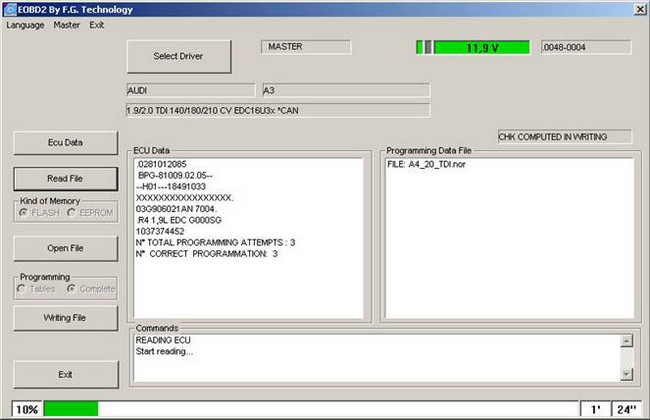Click the AUDI vehicle make field
650x420 pixels.
tap(191, 90)
